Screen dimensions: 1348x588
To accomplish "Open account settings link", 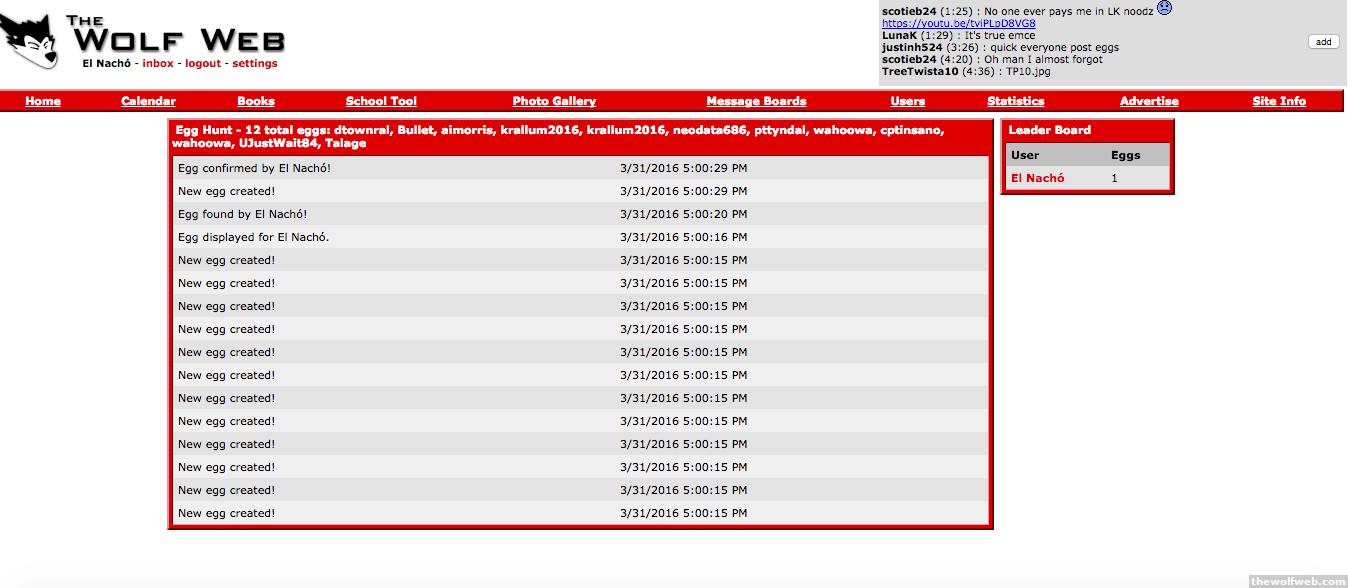I will point(255,64).
